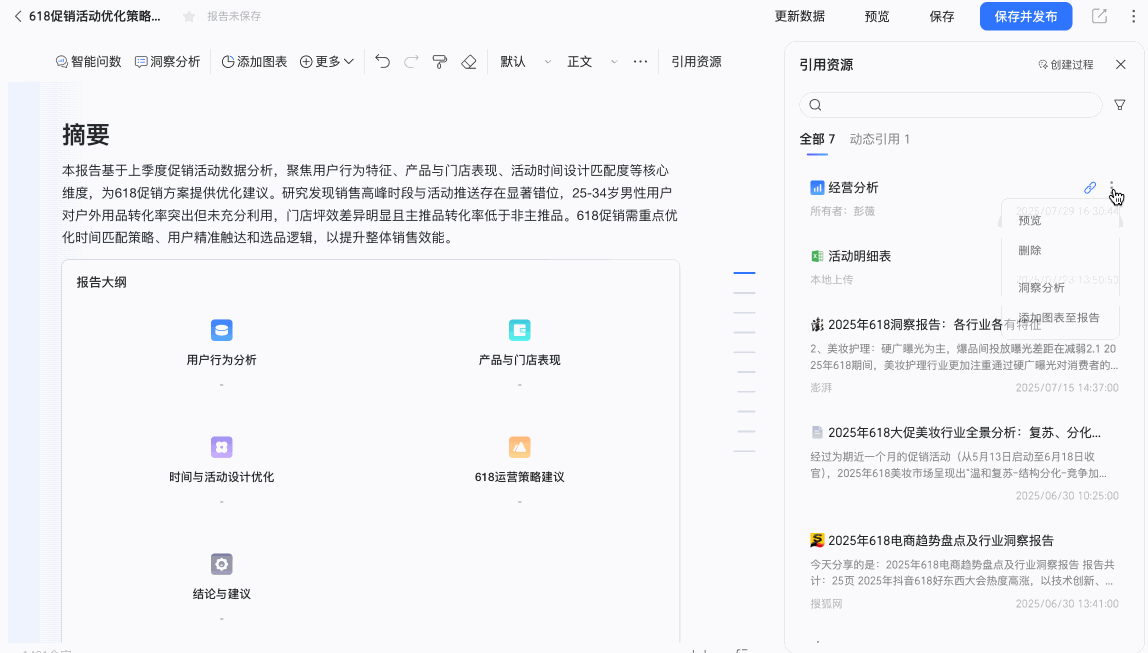This screenshot has width=1148, height=653.
Task: Click the 618运营策略建议 outline icon
Action: coord(519,447)
